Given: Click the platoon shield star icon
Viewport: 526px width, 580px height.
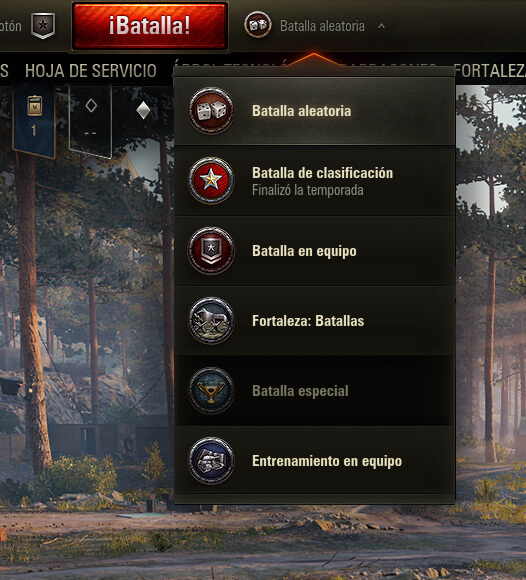Looking at the screenshot, I should [43, 26].
